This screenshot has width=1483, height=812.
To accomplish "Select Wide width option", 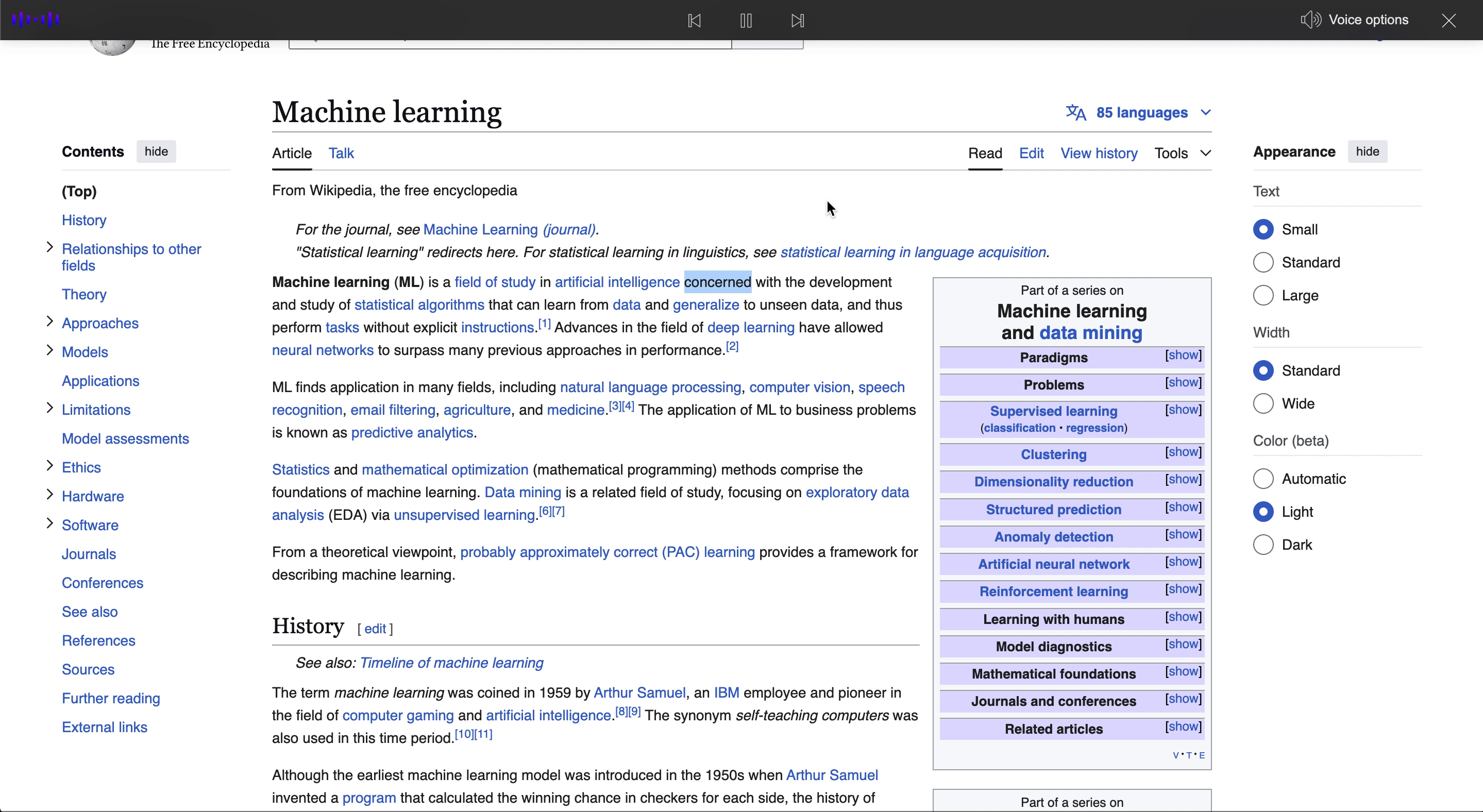I will tap(1263, 403).
